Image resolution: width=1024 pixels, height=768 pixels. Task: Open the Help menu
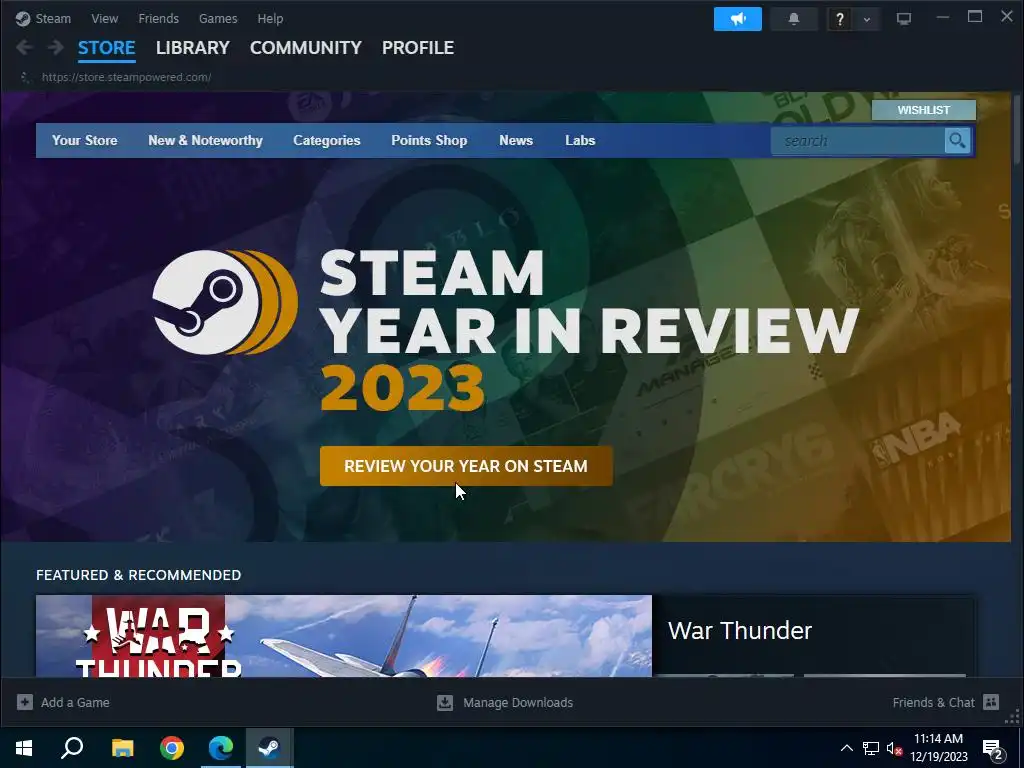point(270,18)
